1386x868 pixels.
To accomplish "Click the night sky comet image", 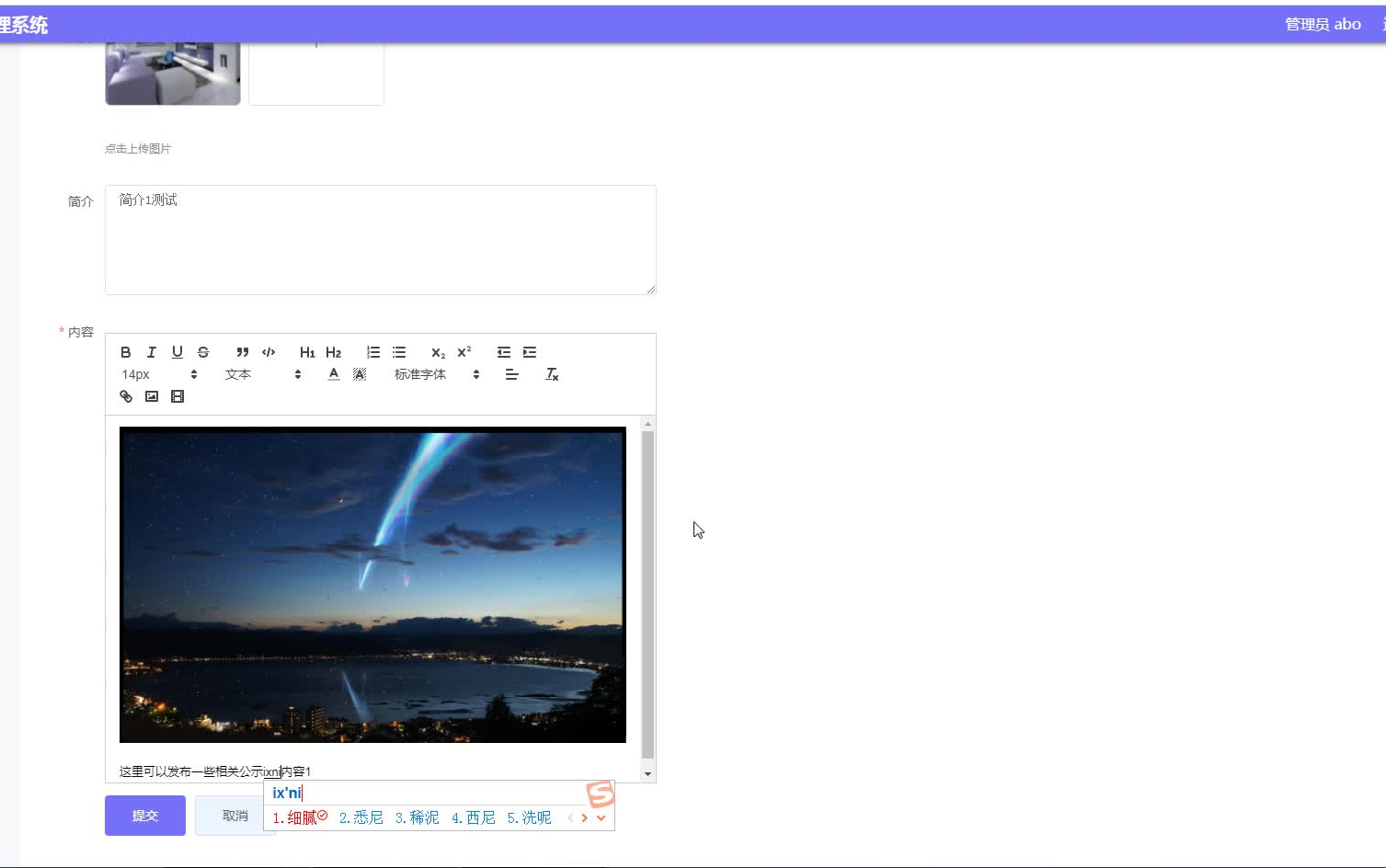I will pyautogui.click(x=372, y=585).
